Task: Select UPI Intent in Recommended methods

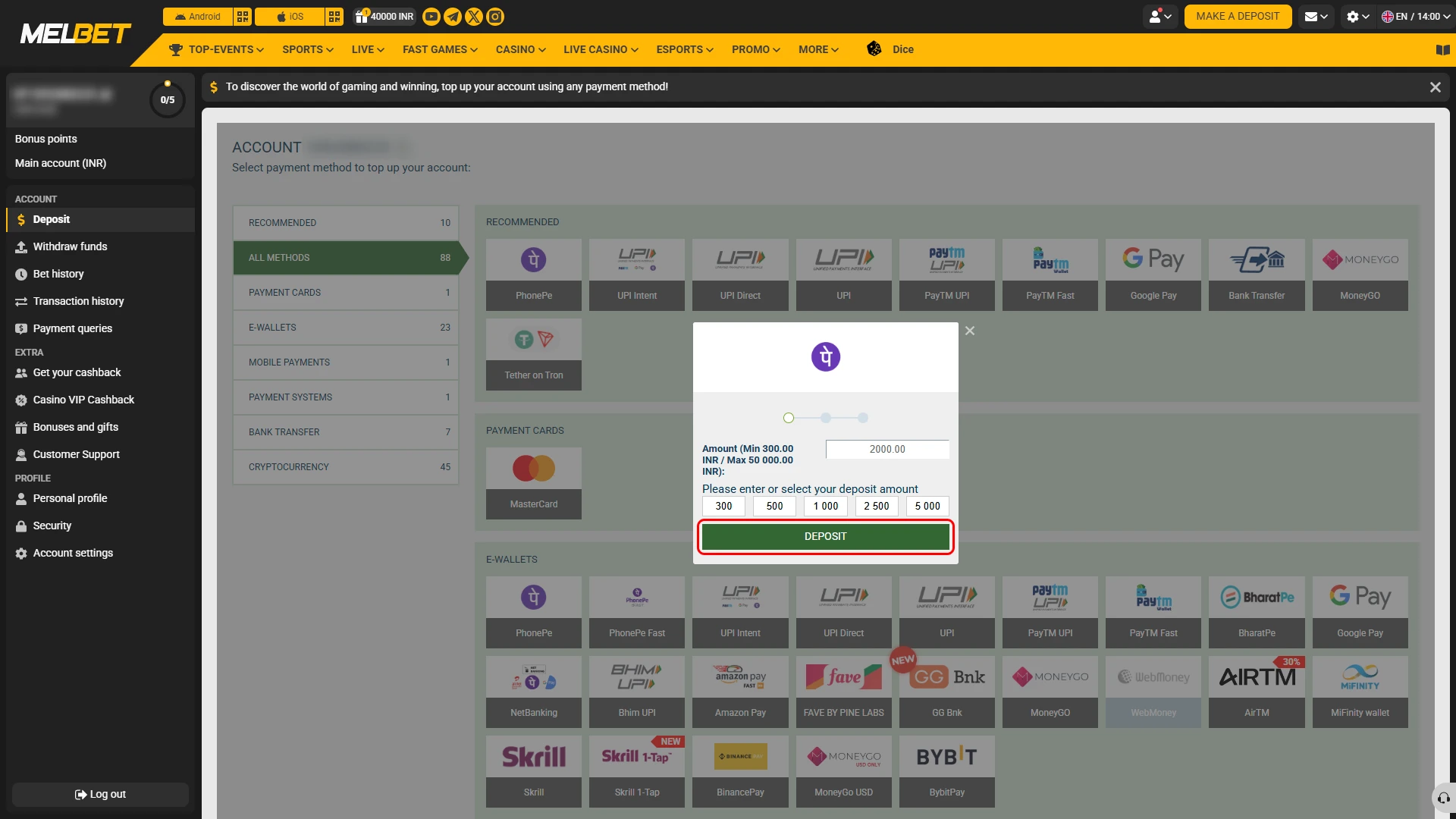Action: (637, 275)
